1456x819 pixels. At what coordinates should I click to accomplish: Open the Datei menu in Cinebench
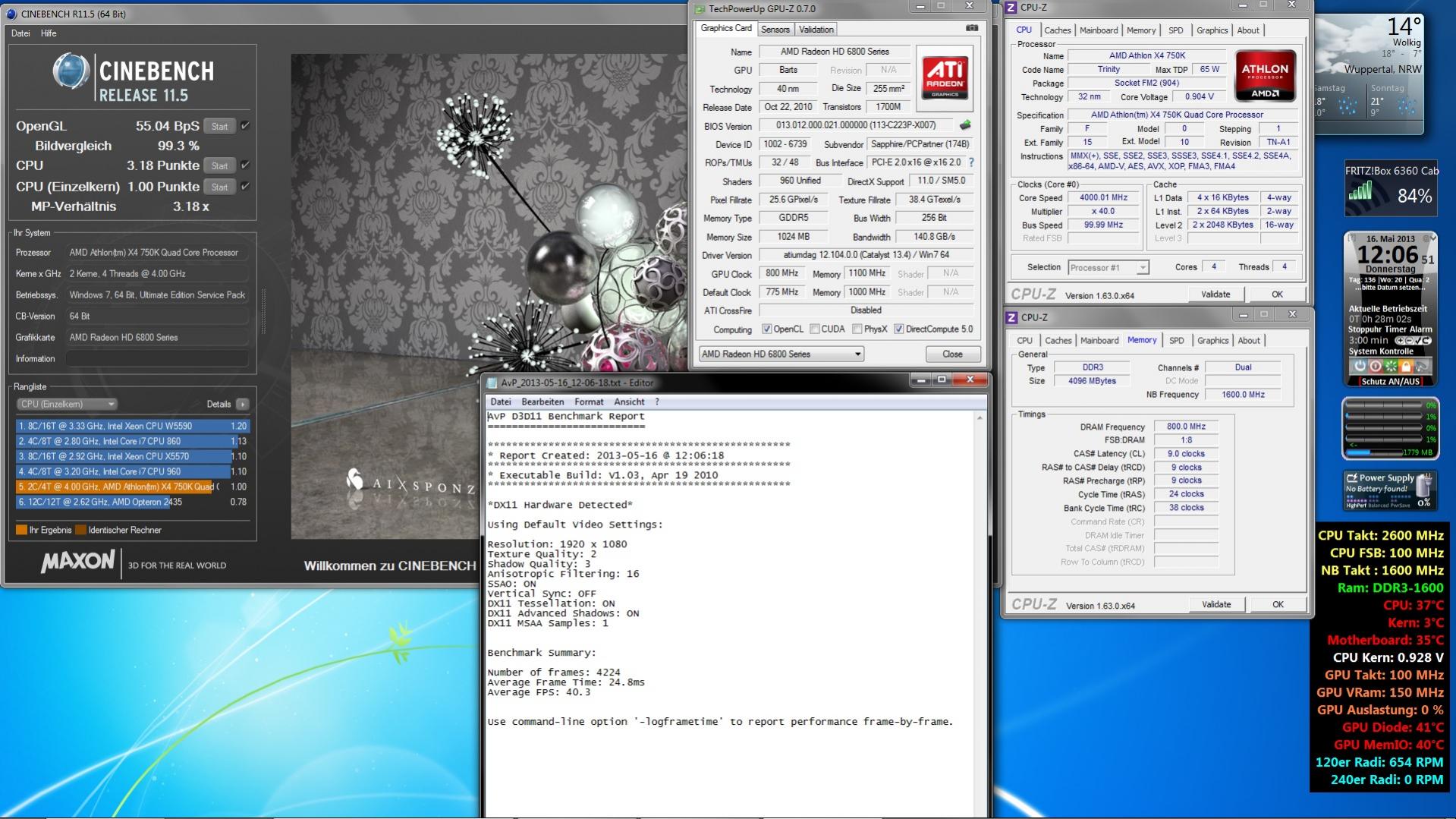21,33
